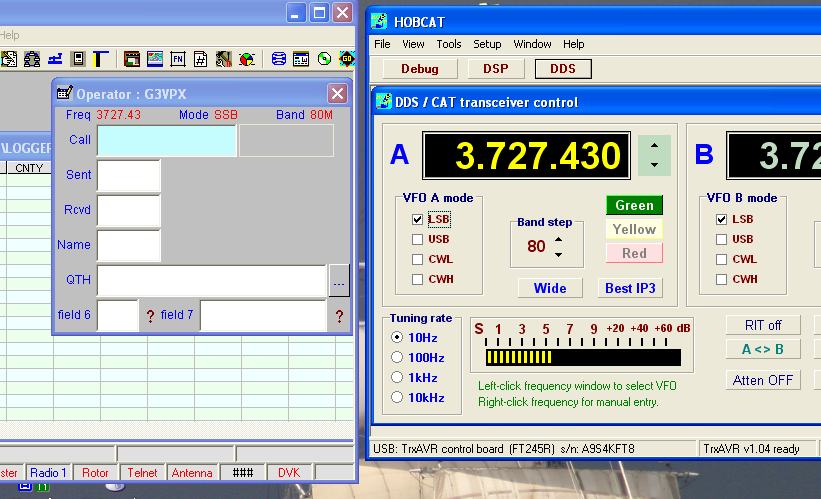Click the GO toolbar icon

click(346, 59)
